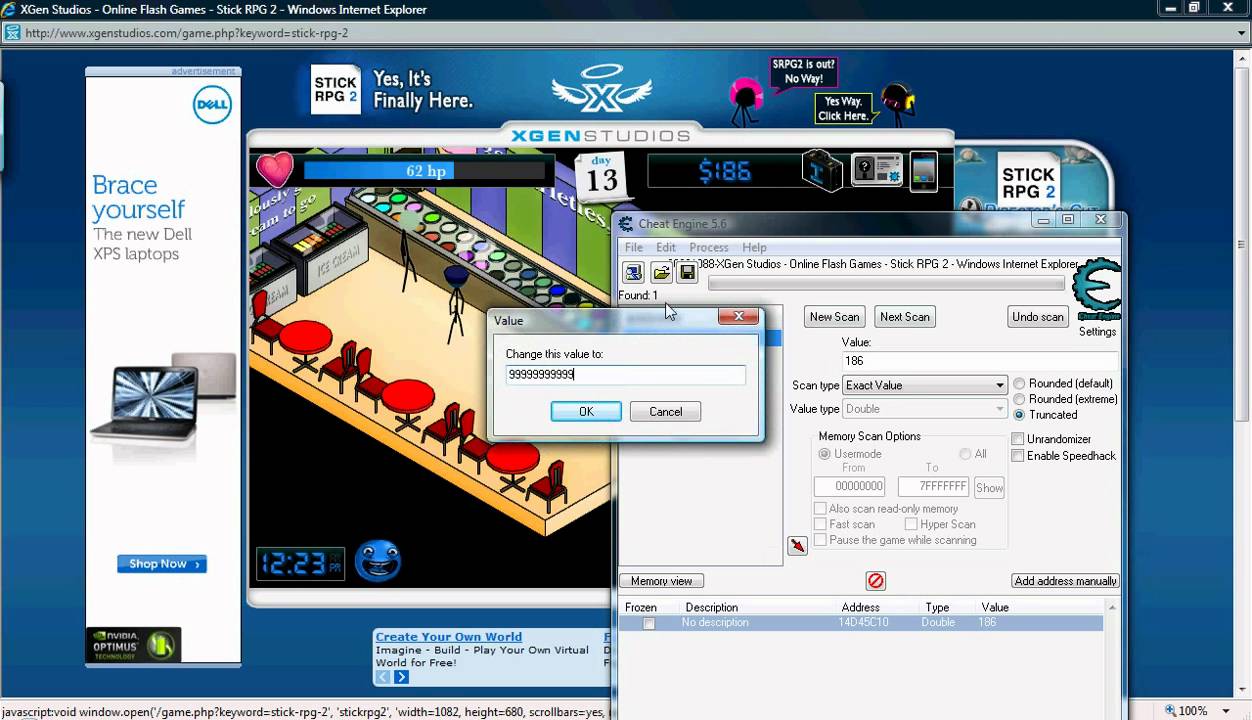Click the game clock showing 12:23
This screenshot has height=720, width=1252.
(x=300, y=564)
